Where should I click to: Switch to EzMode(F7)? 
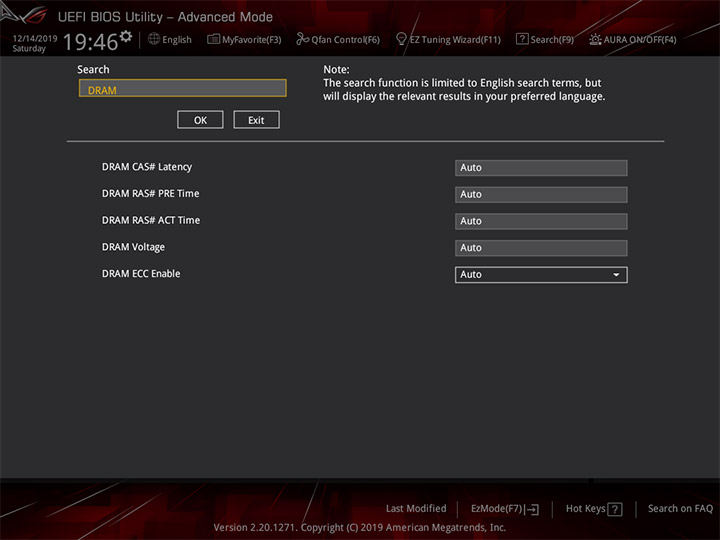(x=505, y=509)
